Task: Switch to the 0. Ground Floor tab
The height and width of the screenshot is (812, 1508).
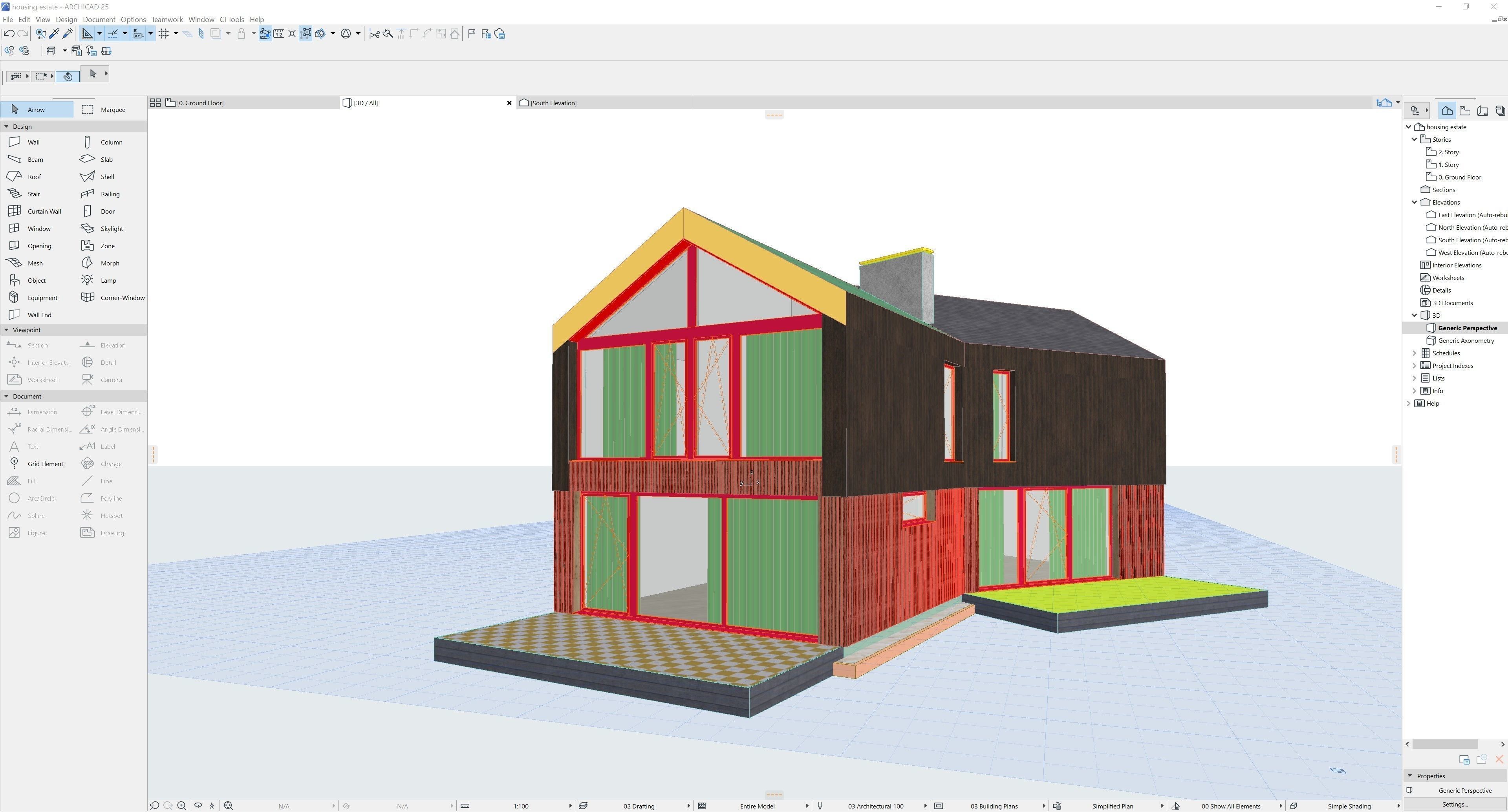Action: [252, 103]
